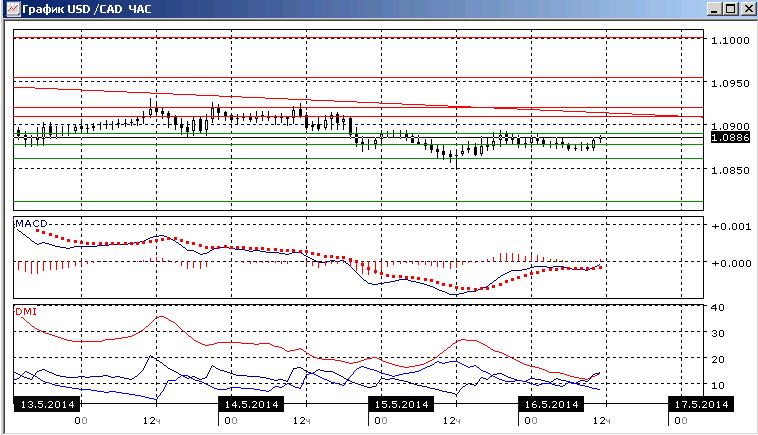Click the +0.000 MACD scale label
Image resolution: width=758 pixels, height=435 pixels.
[731, 263]
